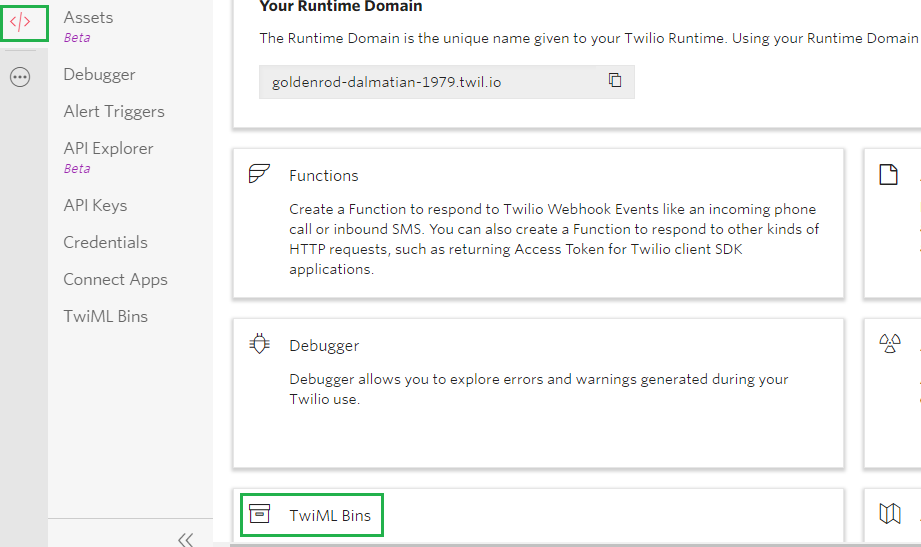921x547 pixels.
Task: Select Debugger in the left sidebar
Action: 99,74
